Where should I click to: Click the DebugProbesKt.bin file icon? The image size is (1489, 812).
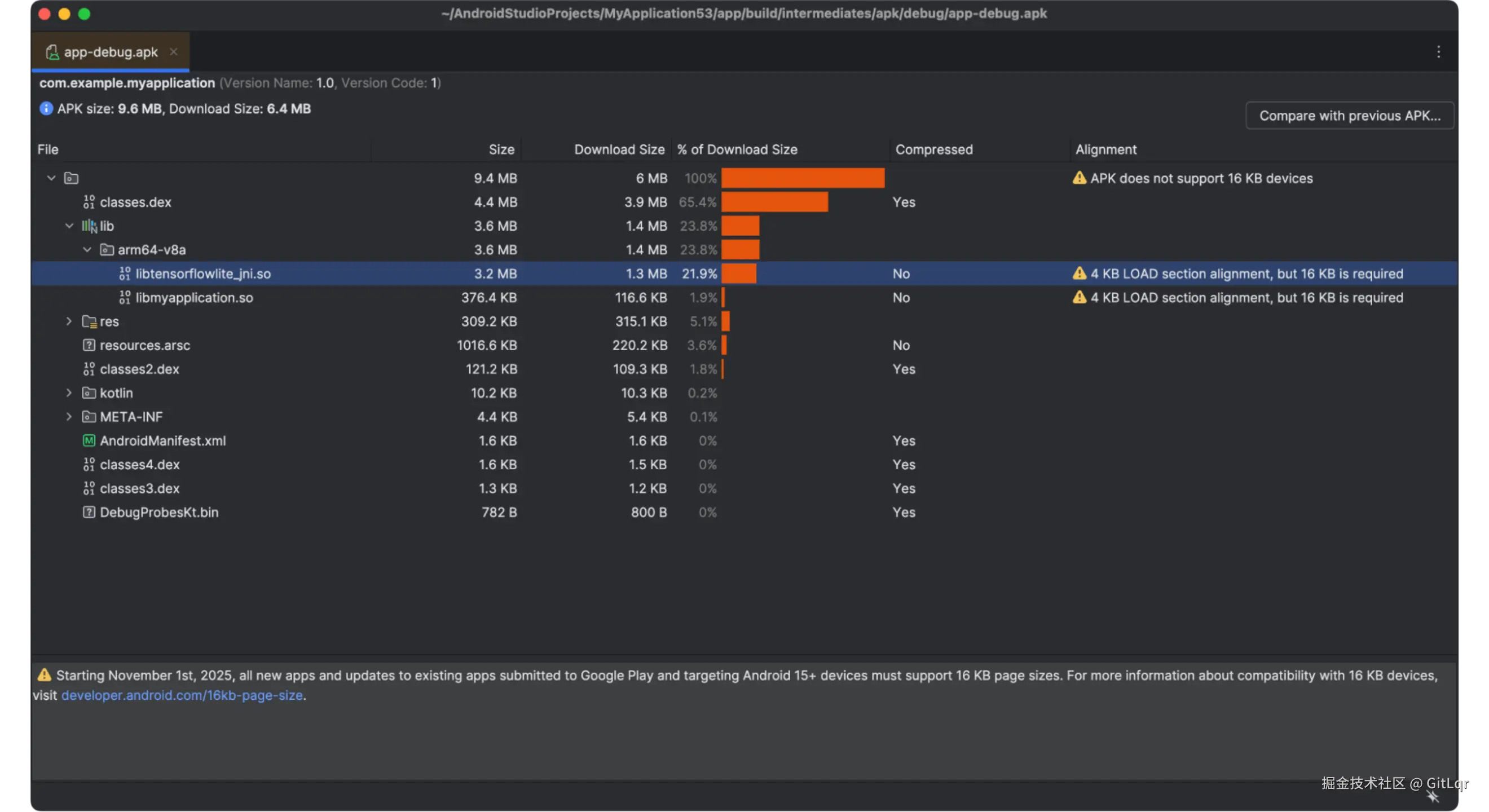point(89,512)
